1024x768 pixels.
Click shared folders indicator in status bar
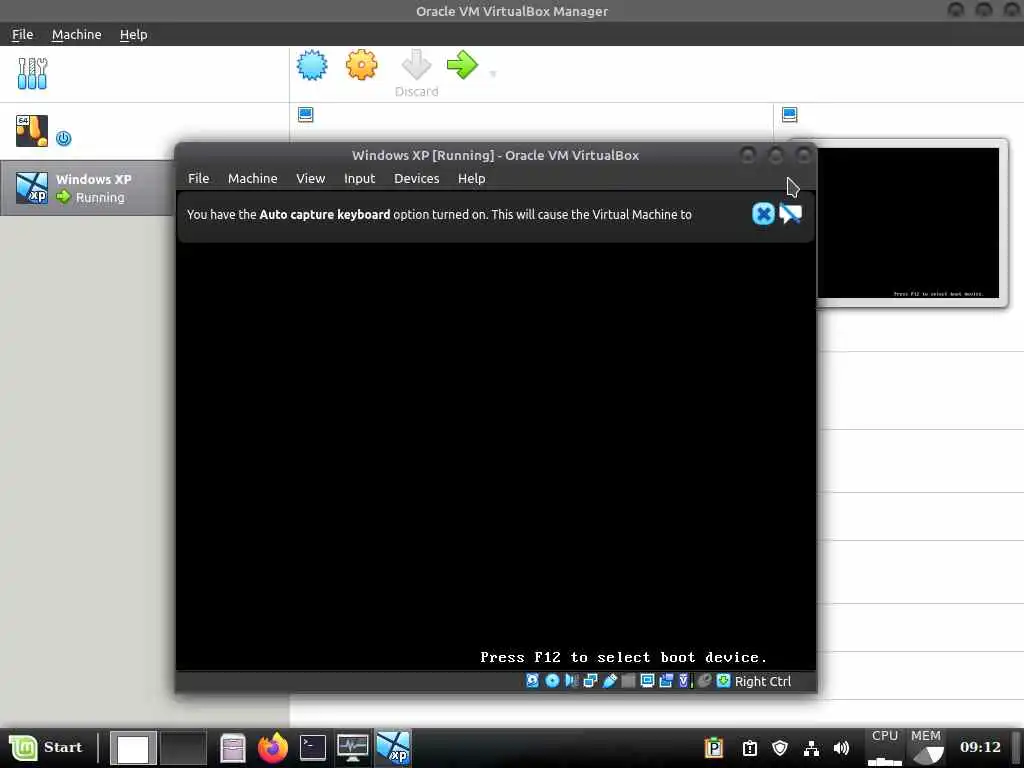[628, 681]
